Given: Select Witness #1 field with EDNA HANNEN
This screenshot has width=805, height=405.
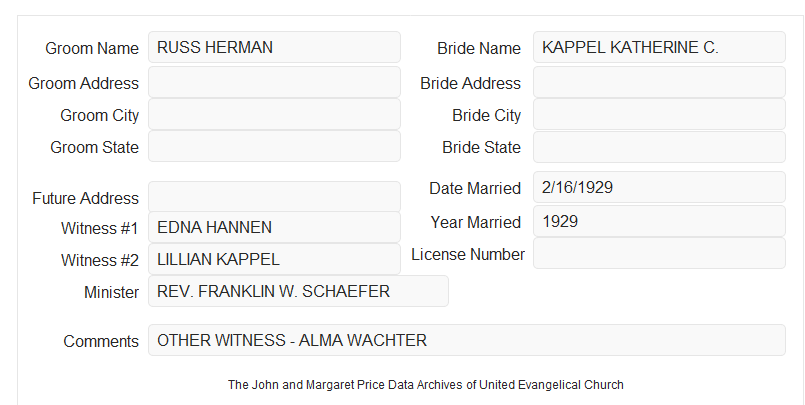Looking at the screenshot, I should (x=274, y=227).
